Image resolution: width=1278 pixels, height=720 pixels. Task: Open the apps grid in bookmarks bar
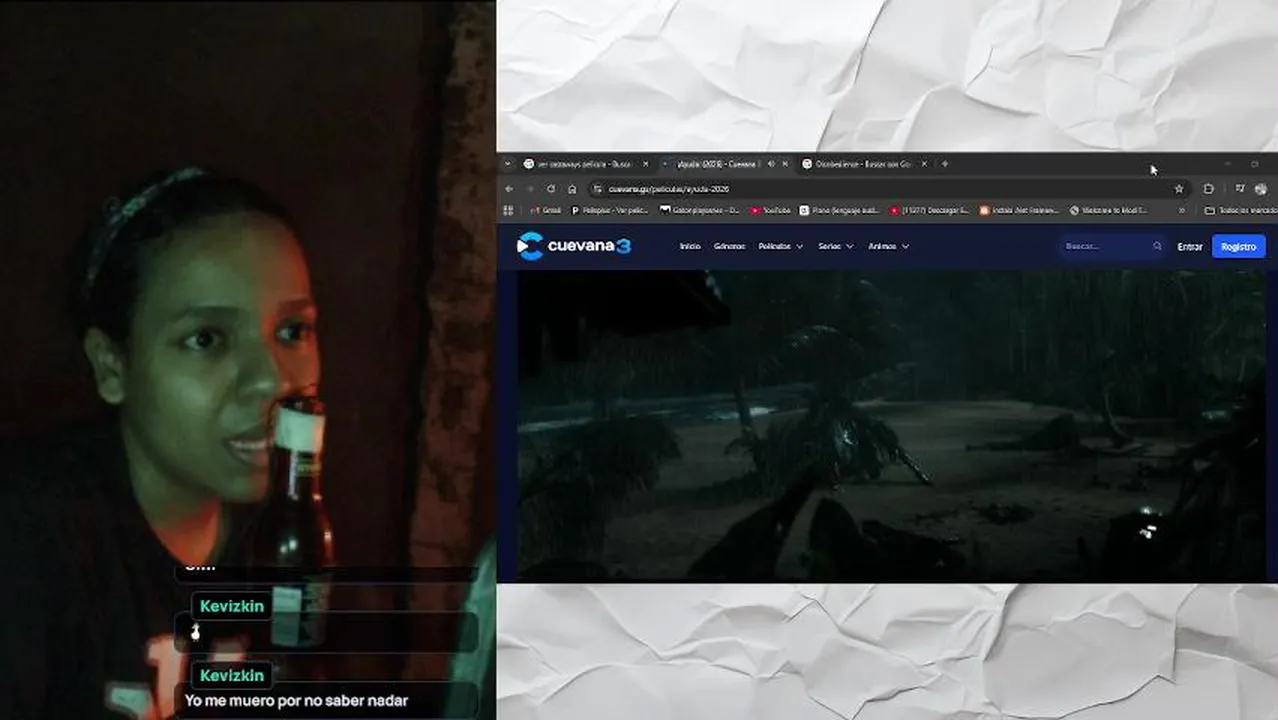(508, 211)
